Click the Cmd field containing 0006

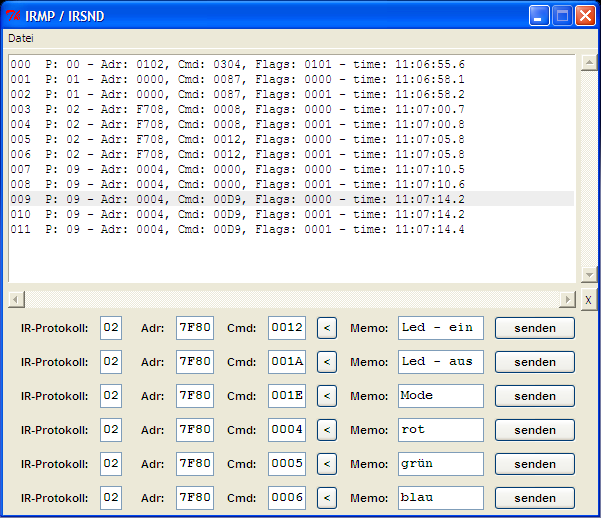tap(287, 498)
